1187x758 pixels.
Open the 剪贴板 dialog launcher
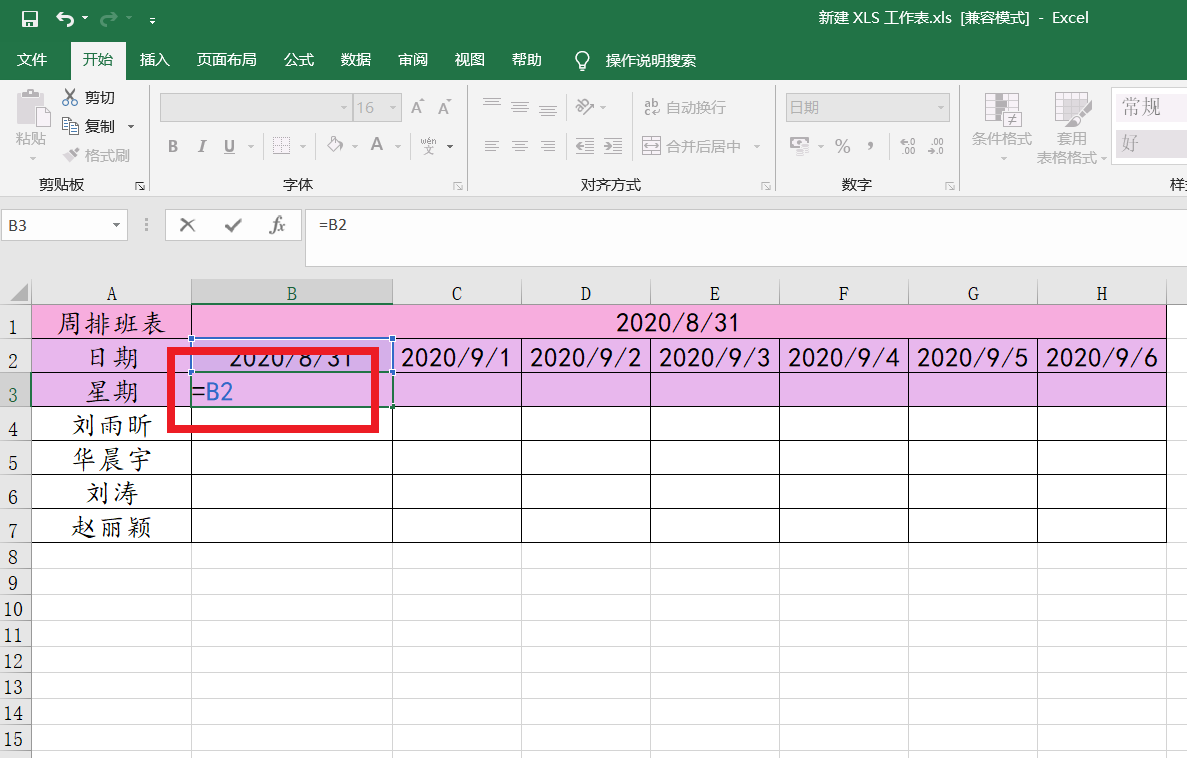(140, 186)
